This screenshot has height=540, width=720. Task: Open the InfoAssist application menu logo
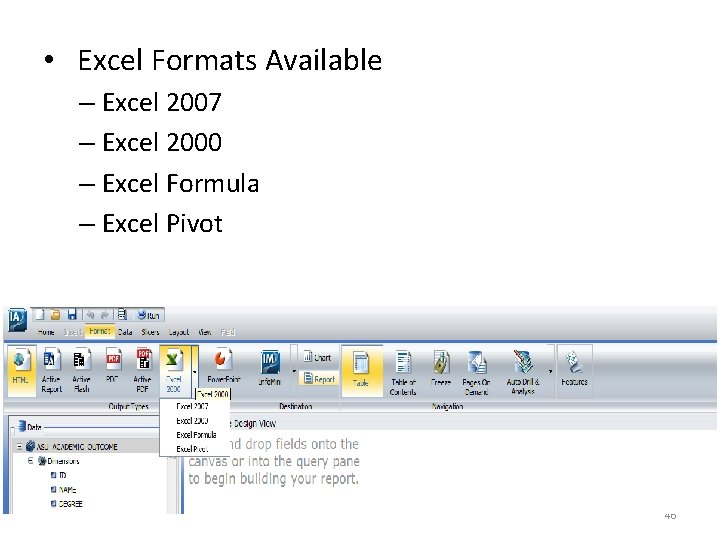pyautogui.click(x=17, y=319)
